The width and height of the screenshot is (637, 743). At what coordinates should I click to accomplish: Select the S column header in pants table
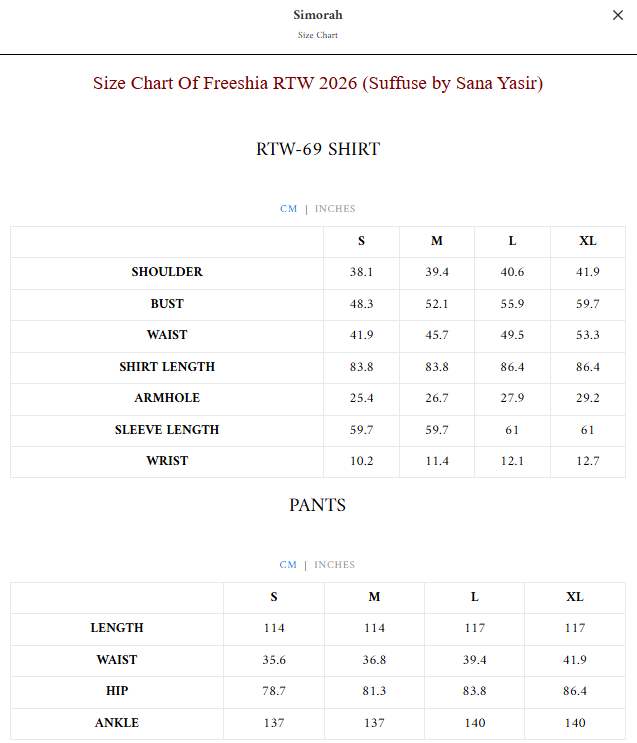(x=274, y=597)
